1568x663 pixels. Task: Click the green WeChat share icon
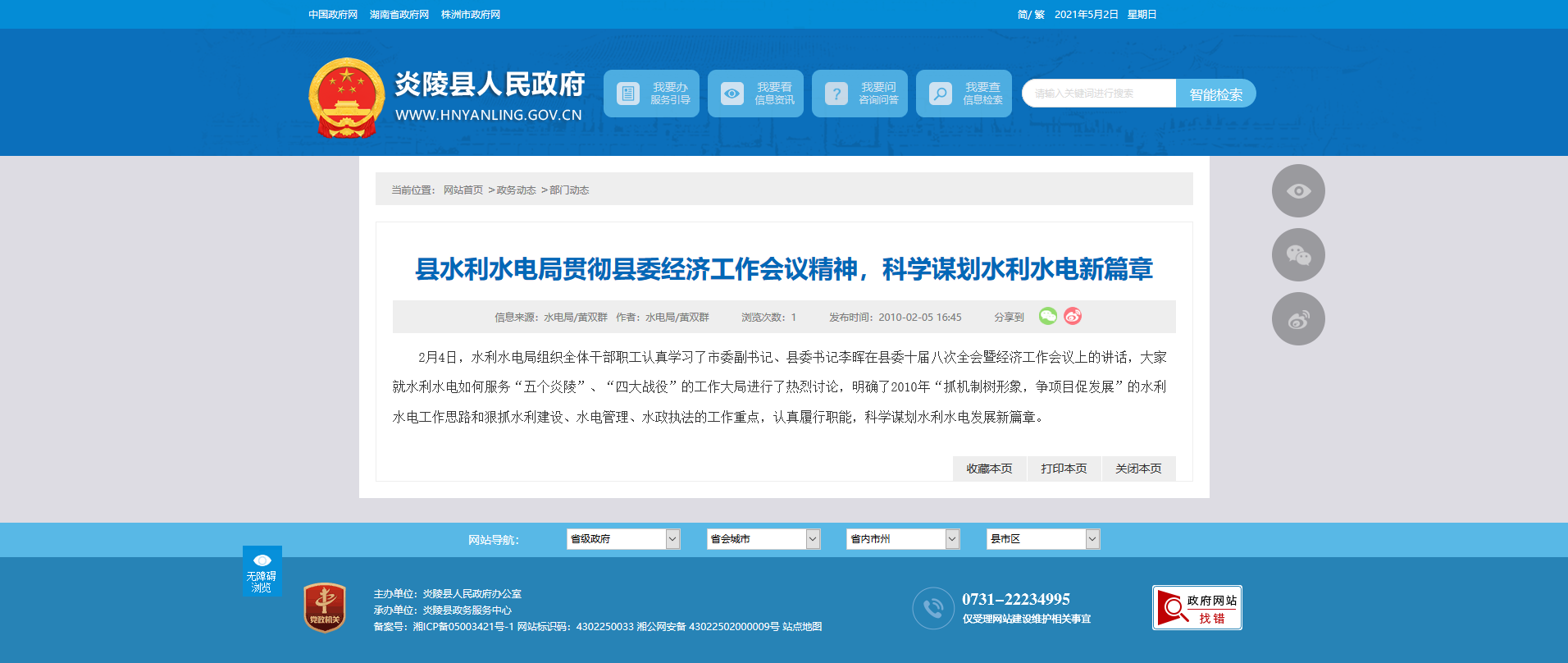(1047, 316)
